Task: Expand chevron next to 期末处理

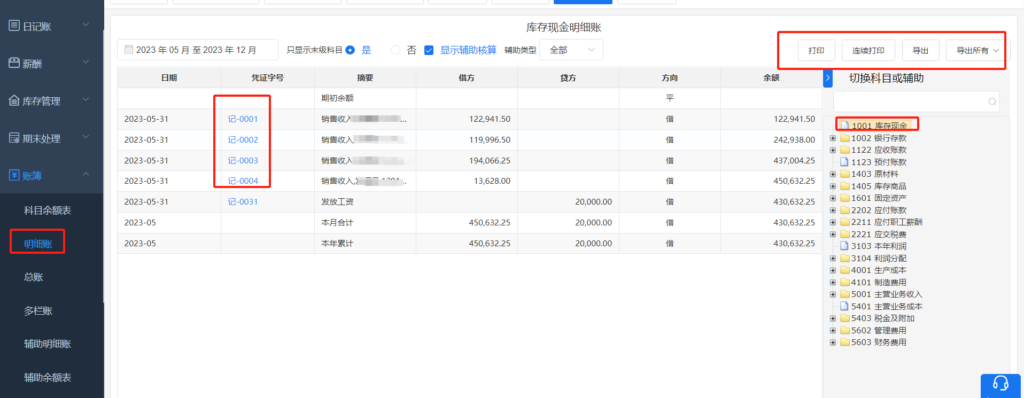Action: [86, 138]
